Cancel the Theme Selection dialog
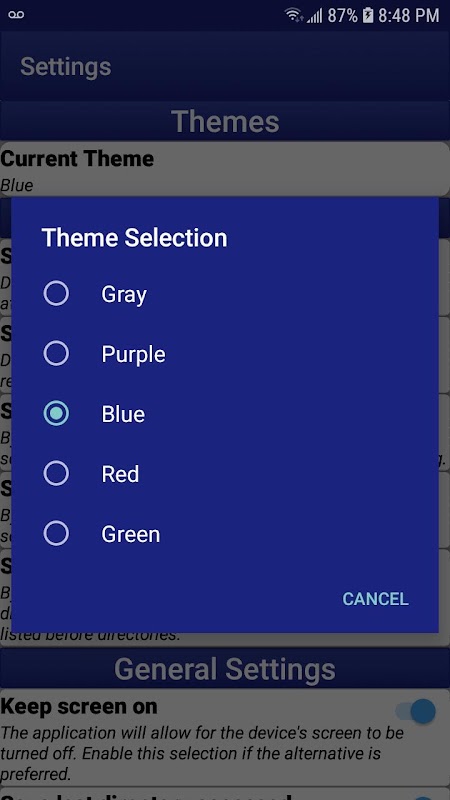 [x=375, y=599]
